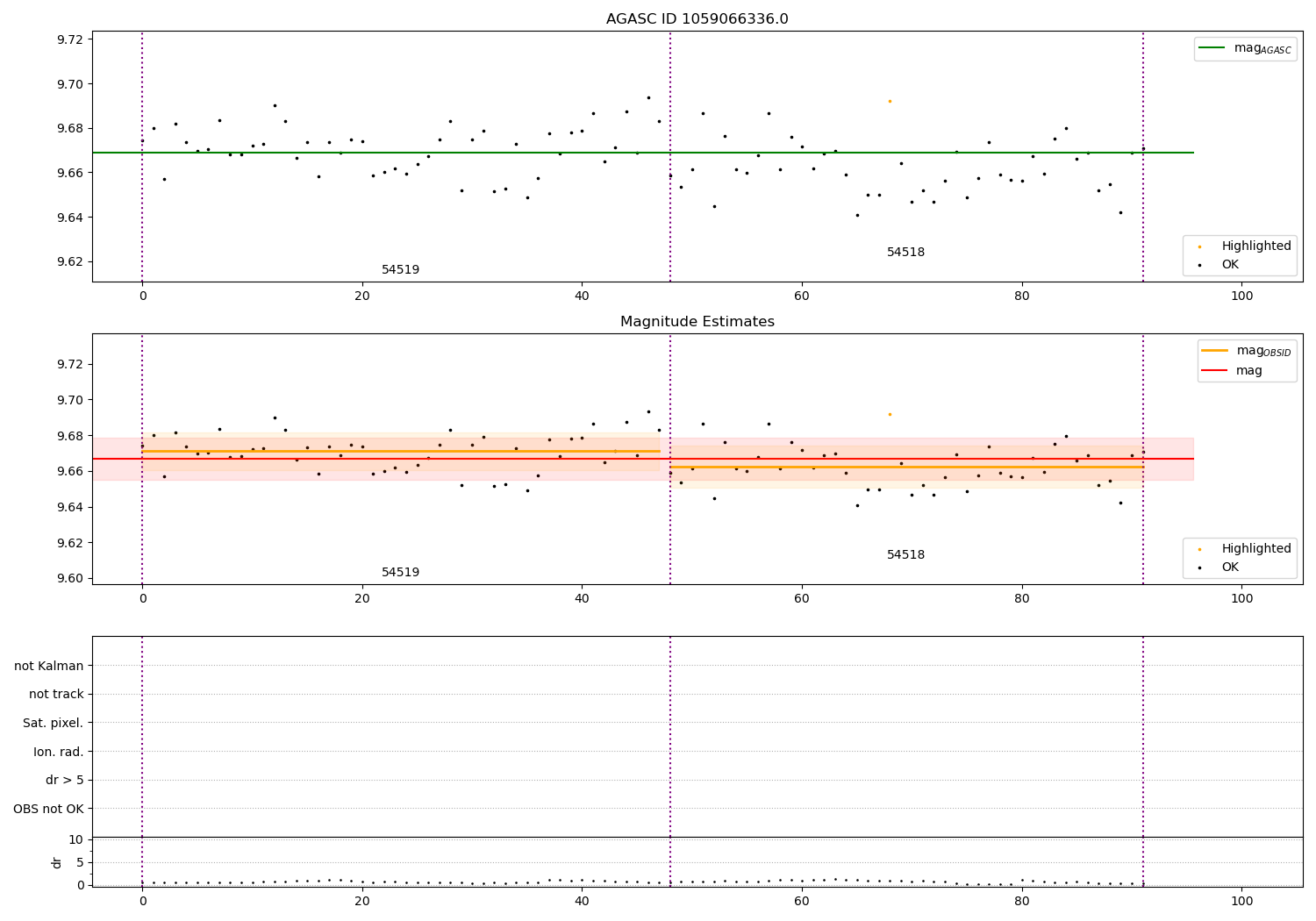
Task: Click the 'Magnitude Estimates' subplot title
Action: click(697, 322)
